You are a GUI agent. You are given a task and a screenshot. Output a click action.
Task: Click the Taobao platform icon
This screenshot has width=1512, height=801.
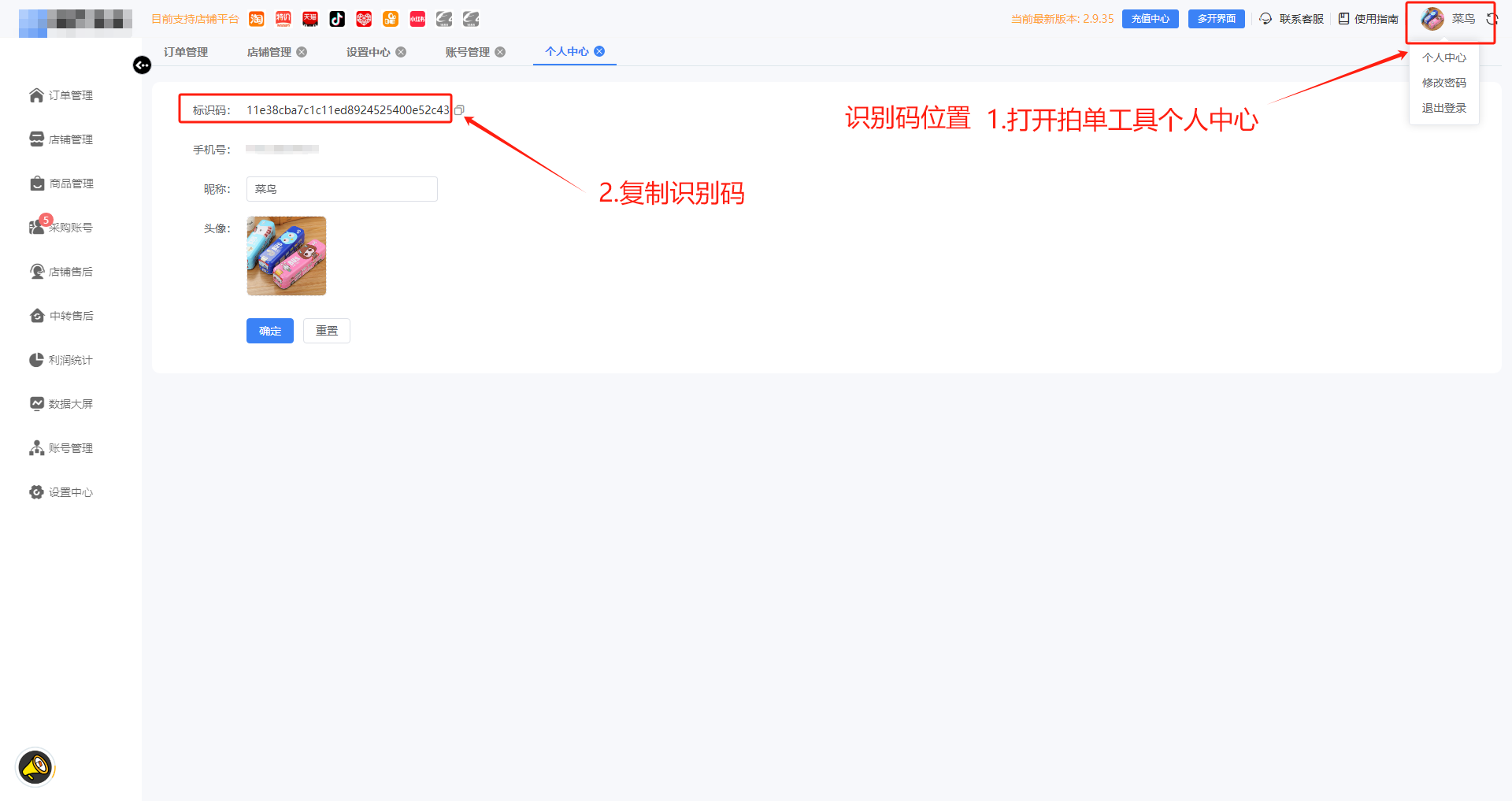(x=257, y=19)
